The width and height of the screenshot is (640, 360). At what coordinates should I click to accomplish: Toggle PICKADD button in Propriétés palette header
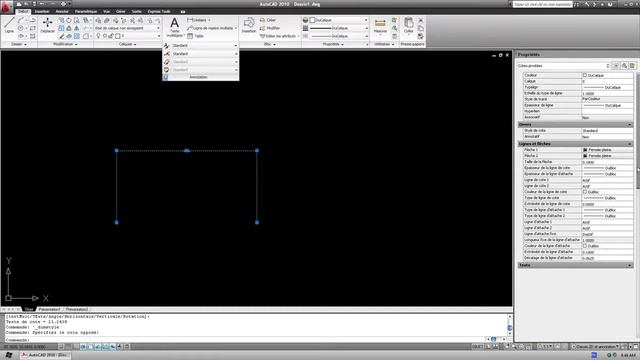(616, 66)
